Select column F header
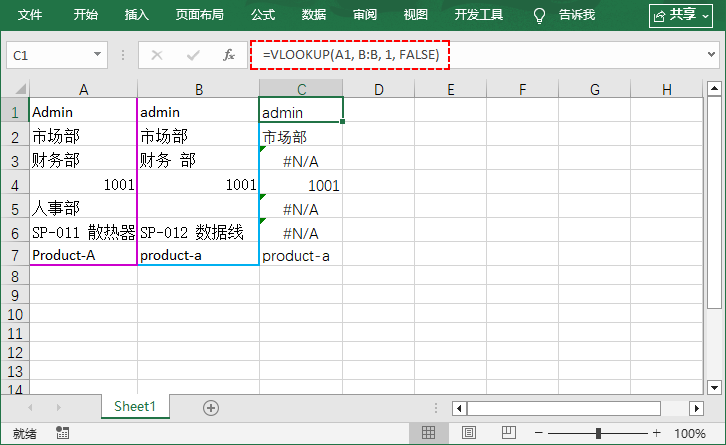726x445 pixels. tap(522, 89)
